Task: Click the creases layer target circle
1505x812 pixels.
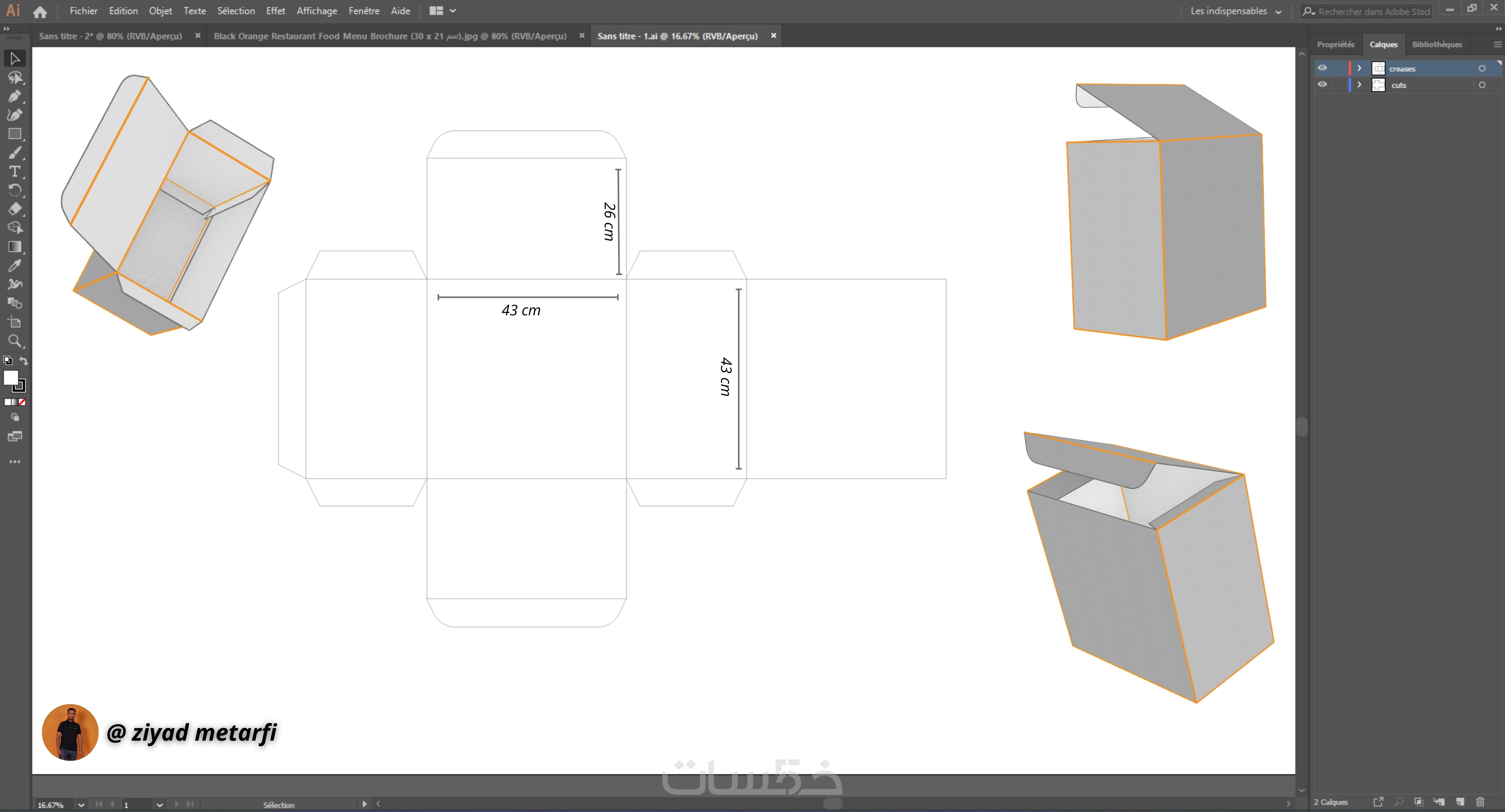Action: (x=1482, y=68)
